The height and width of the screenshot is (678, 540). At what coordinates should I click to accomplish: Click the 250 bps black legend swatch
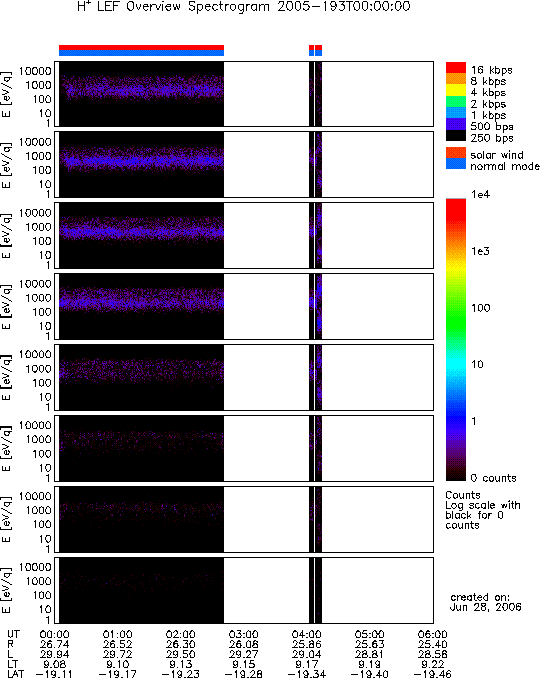[456, 135]
